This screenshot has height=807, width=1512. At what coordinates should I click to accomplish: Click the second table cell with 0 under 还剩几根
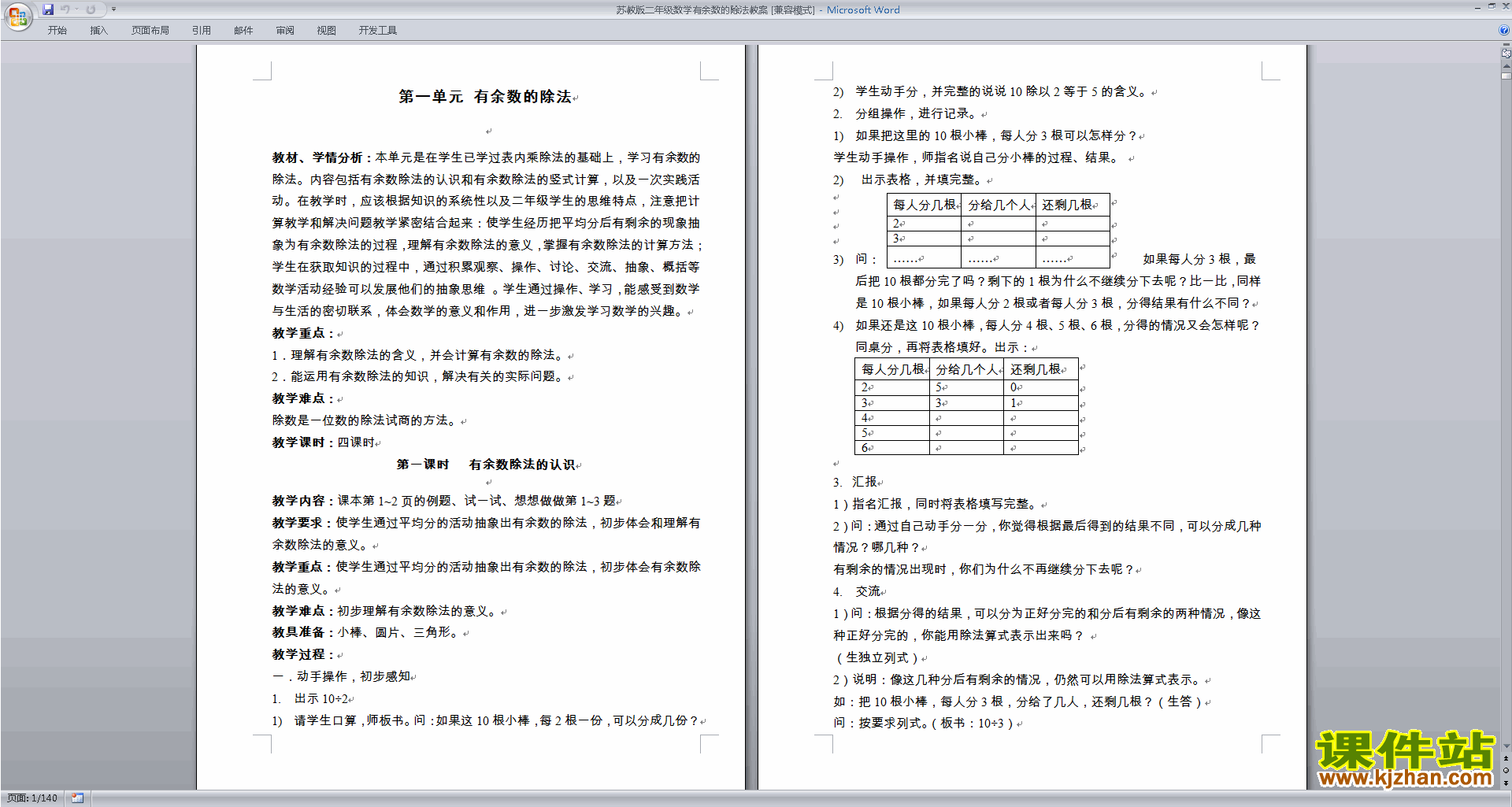pos(1041,387)
